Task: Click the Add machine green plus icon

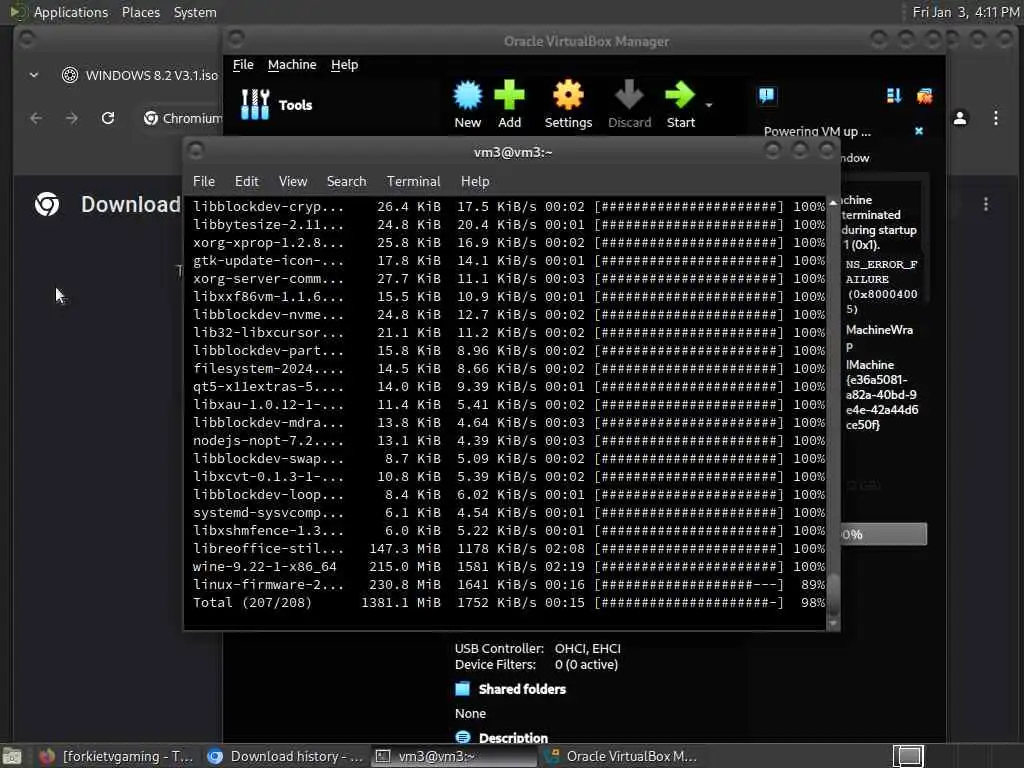Action: pos(509,104)
